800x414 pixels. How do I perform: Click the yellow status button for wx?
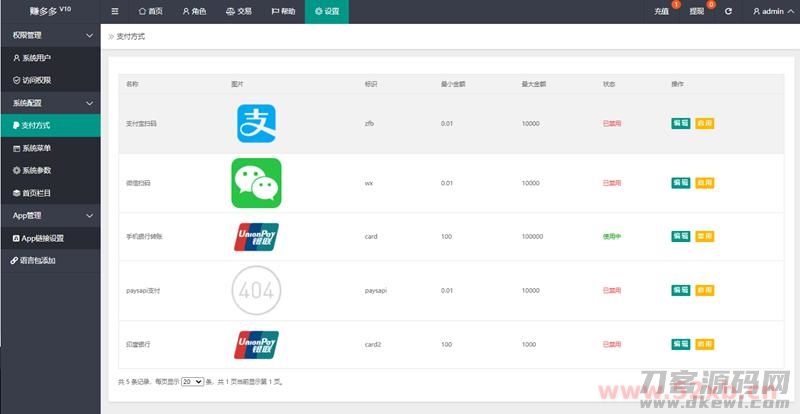705,183
